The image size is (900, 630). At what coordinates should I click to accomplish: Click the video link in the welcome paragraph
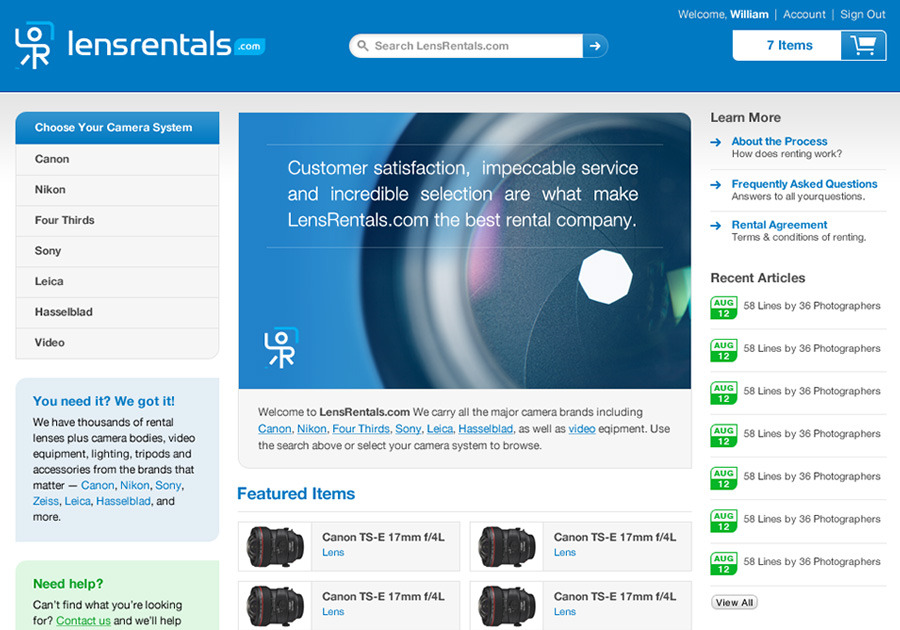(581, 429)
